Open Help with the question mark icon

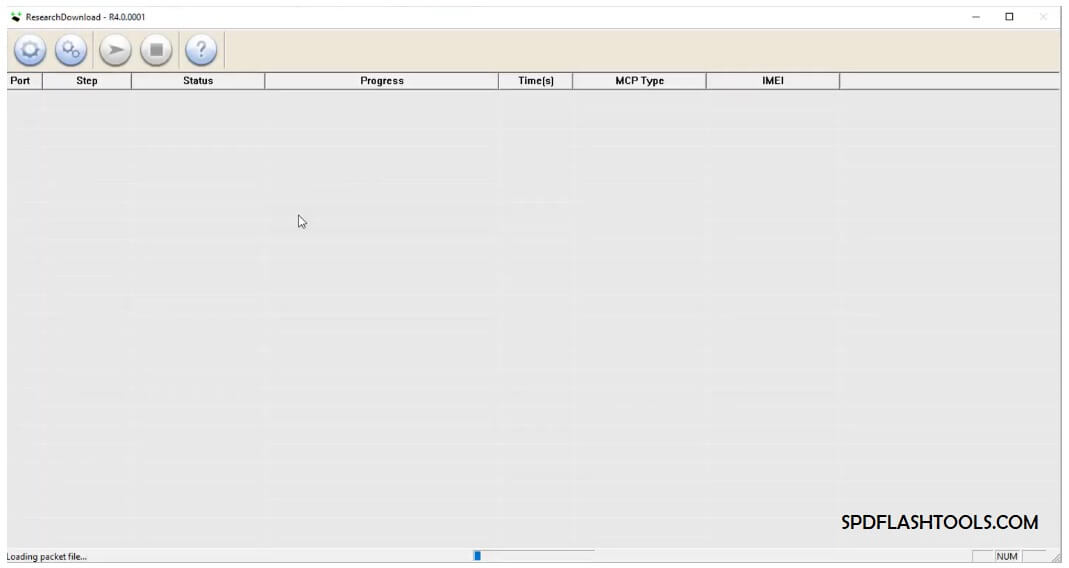pyautogui.click(x=201, y=50)
